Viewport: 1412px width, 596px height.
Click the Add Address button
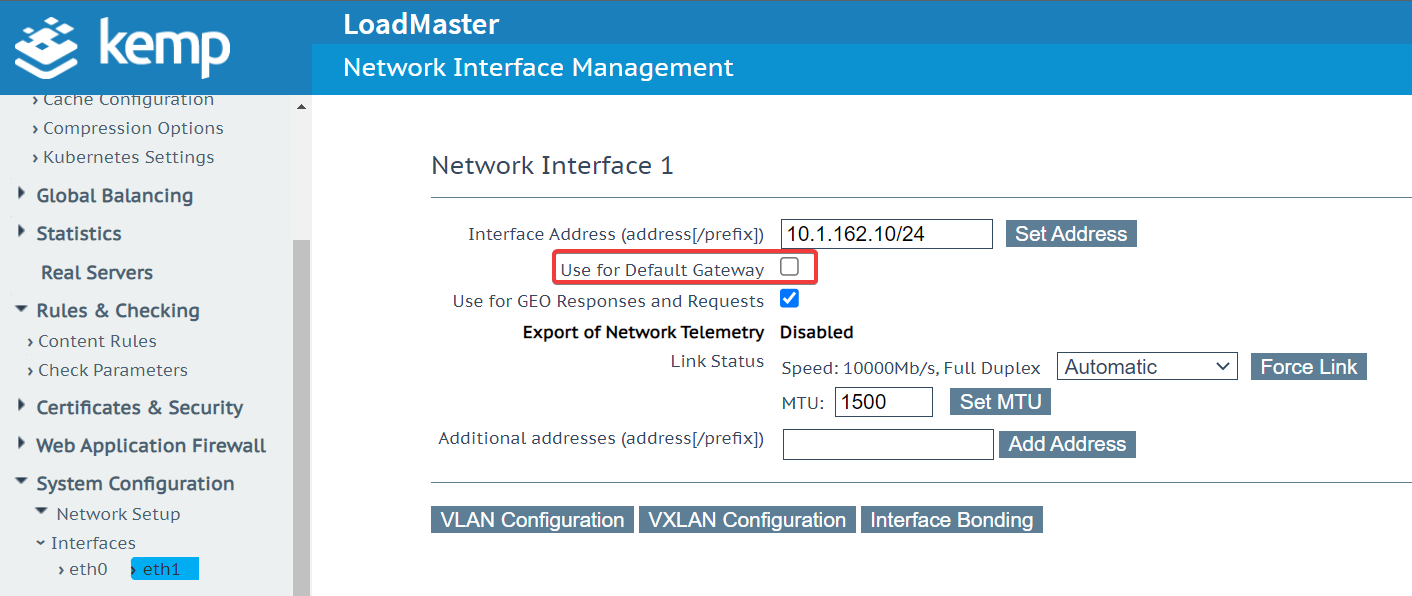(1067, 444)
